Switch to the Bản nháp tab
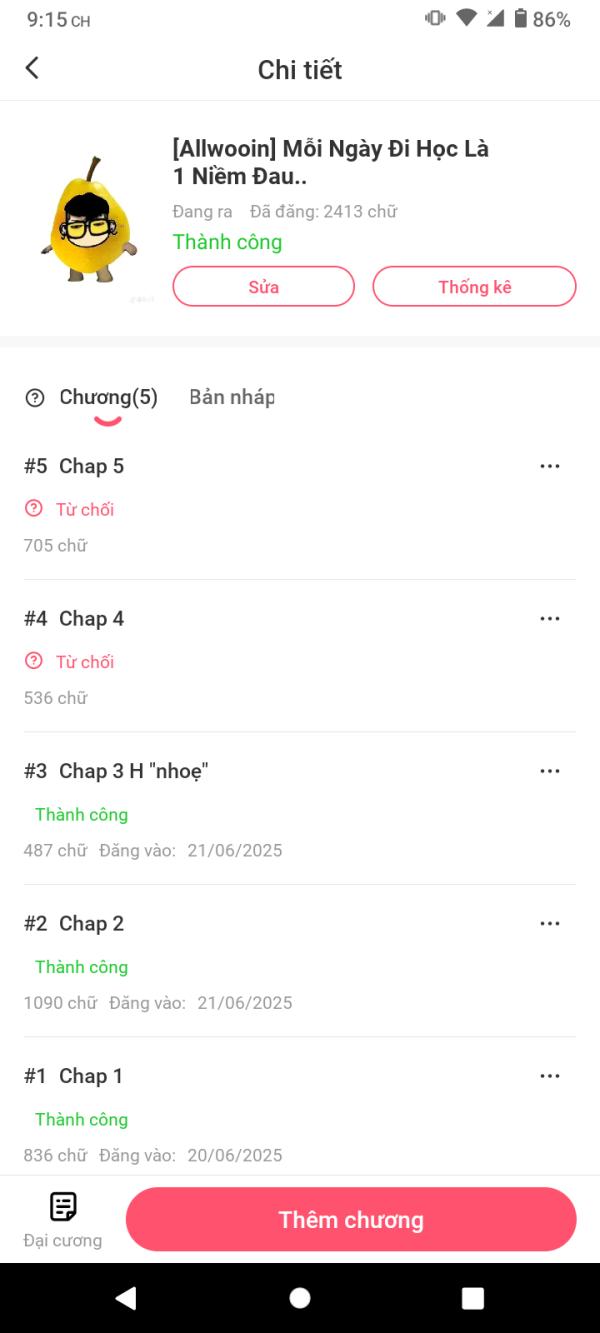Screen dimensions: 600x1333 coord(232,397)
